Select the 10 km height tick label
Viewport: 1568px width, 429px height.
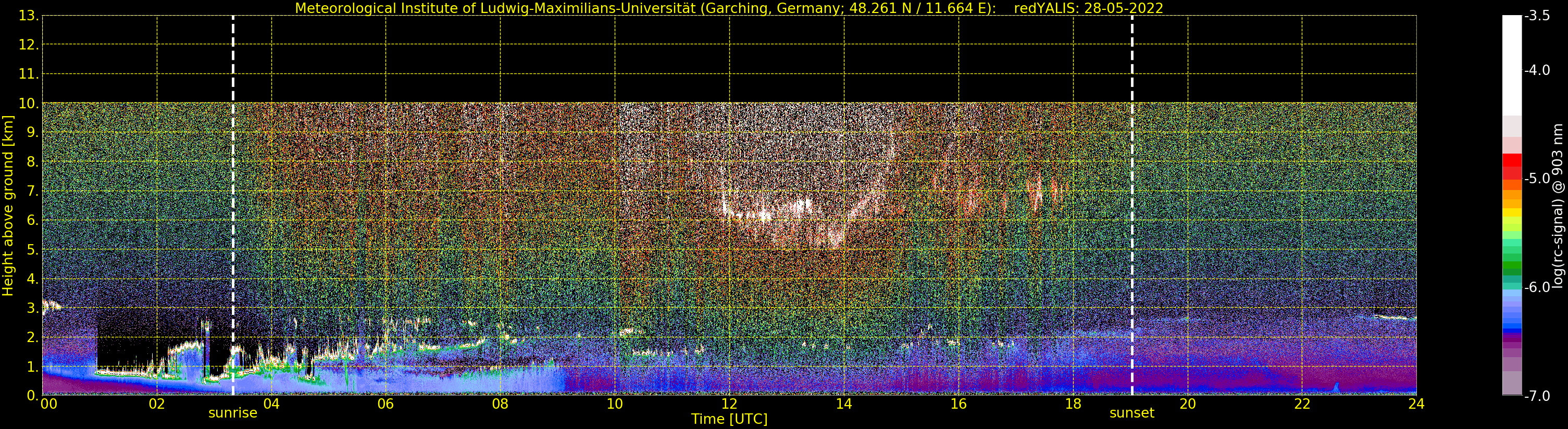tap(28, 104)
